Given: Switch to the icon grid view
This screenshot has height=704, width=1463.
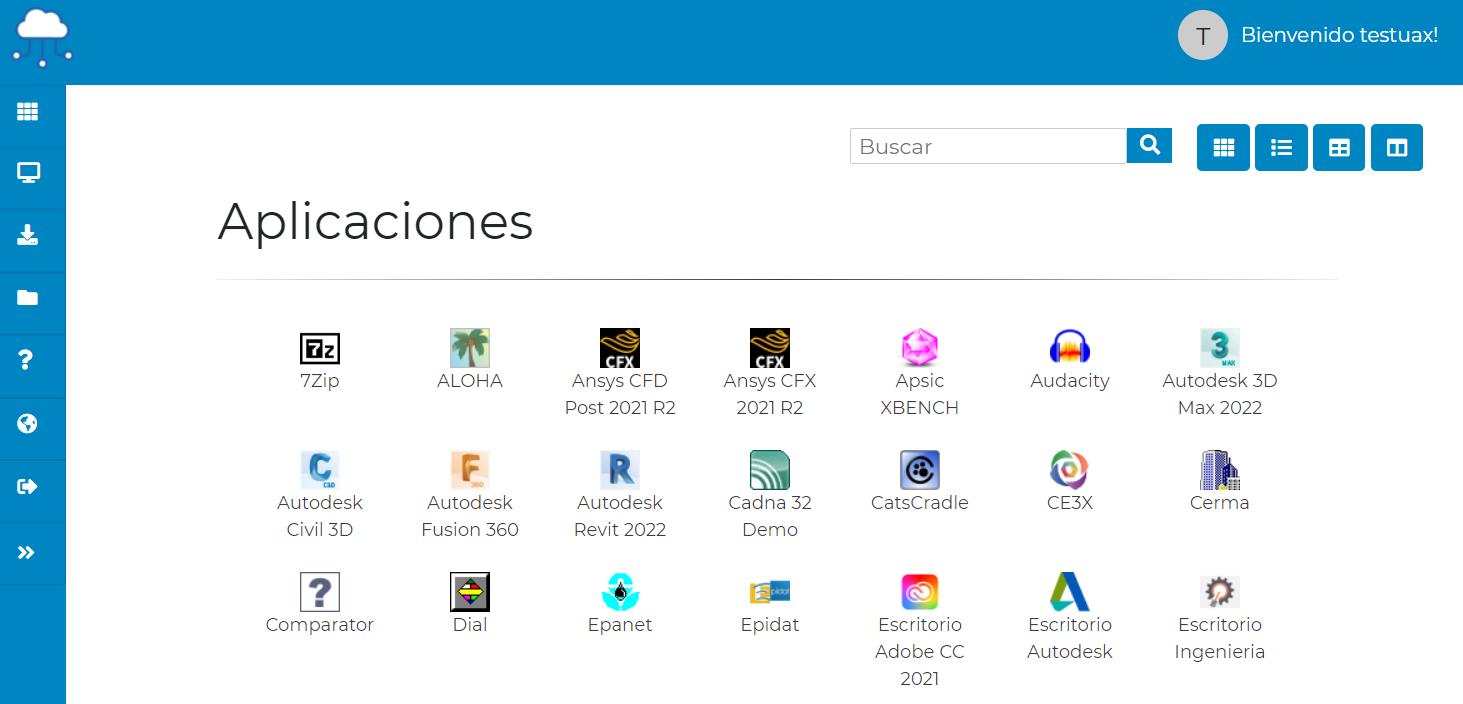Looking at the screenshot, I should point(1223,148).
